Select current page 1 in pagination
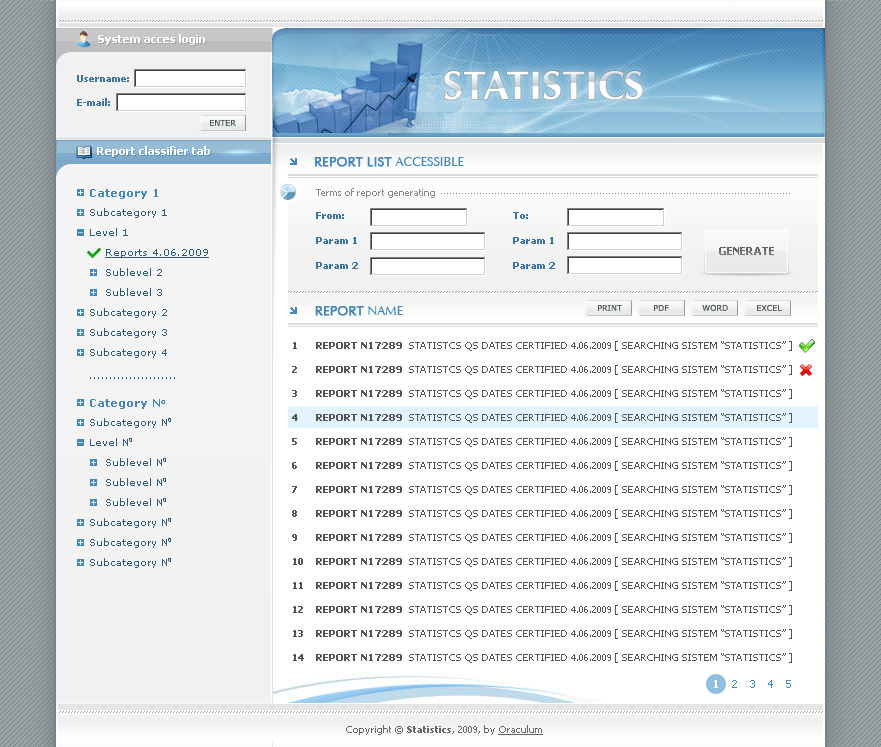The width and height of the screenshot is (881, 747). click(x=715, y=684)
